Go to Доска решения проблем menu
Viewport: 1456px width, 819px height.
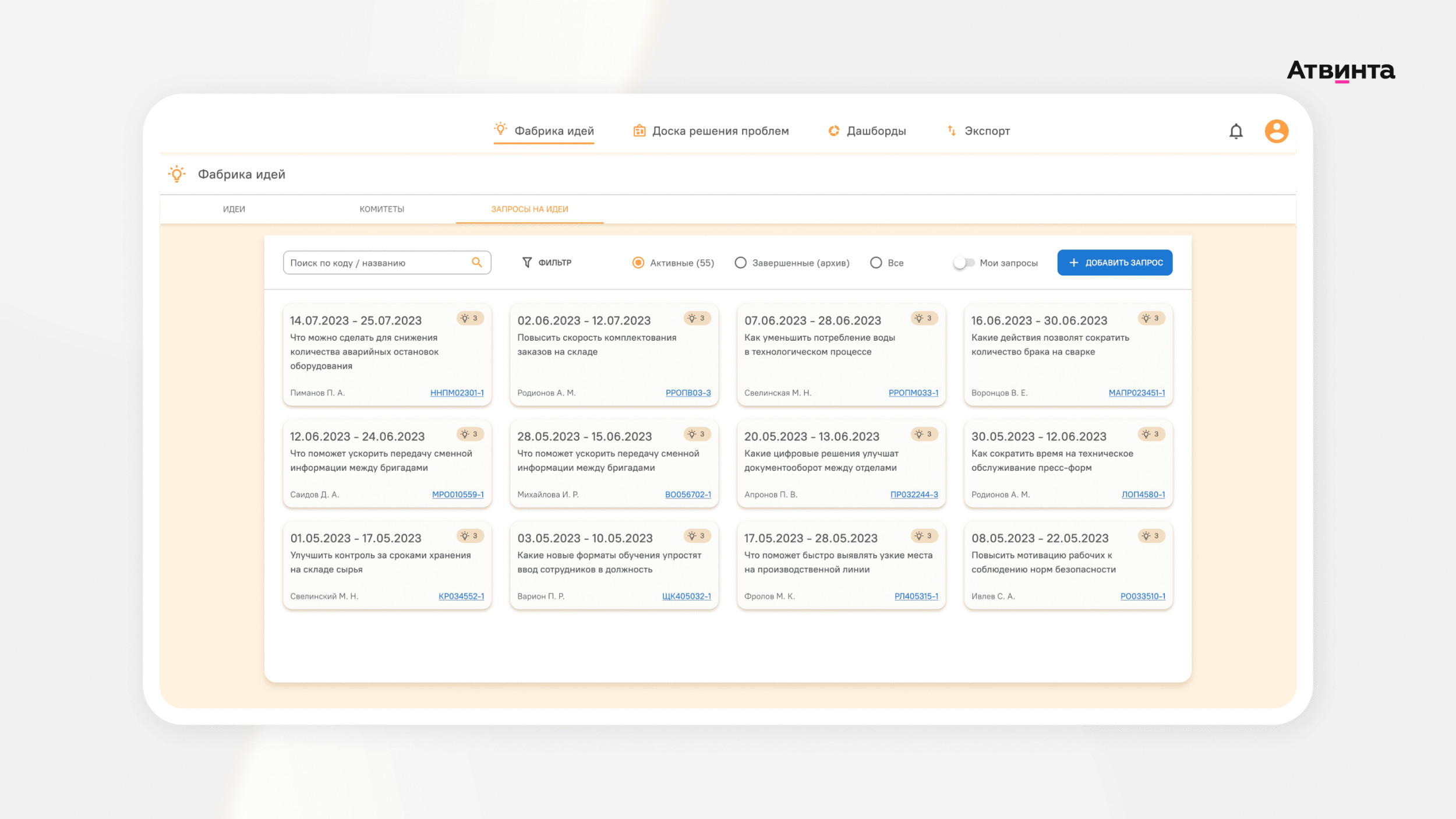pyautogui.click(x=720, y=131)
